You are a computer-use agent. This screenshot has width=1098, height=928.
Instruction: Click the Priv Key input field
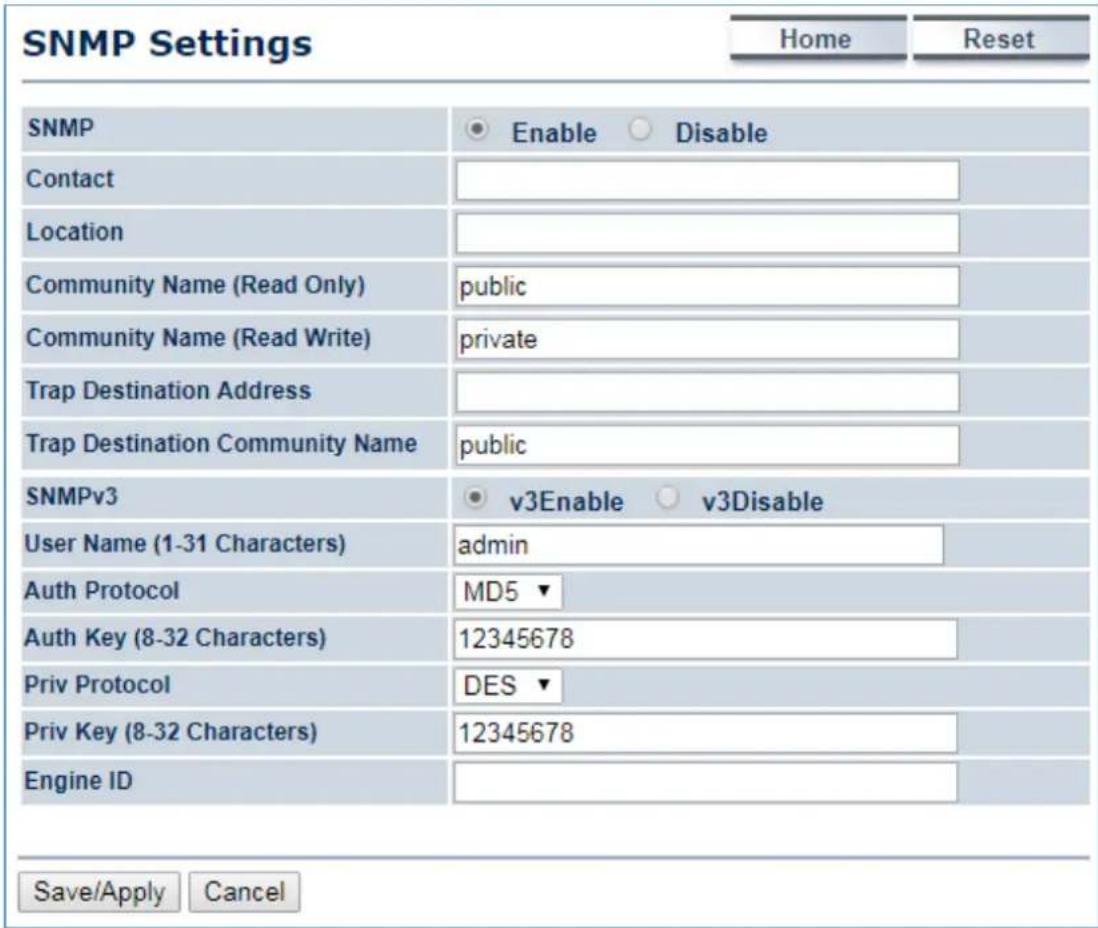(x=705, y=733)
